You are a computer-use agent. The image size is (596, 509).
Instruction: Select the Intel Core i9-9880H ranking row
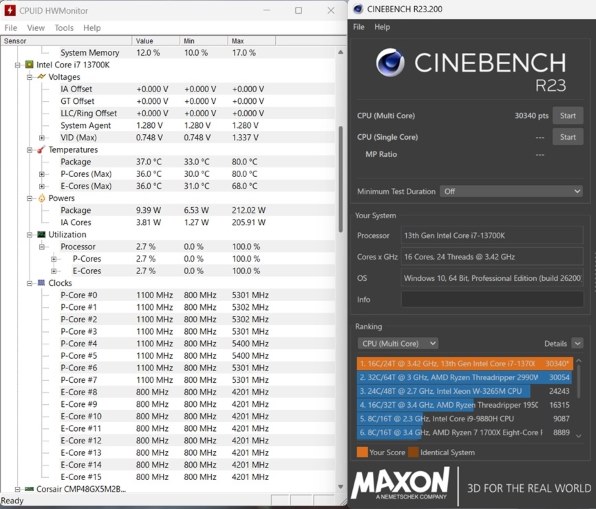pyautogui.click(x=464, y=419)
